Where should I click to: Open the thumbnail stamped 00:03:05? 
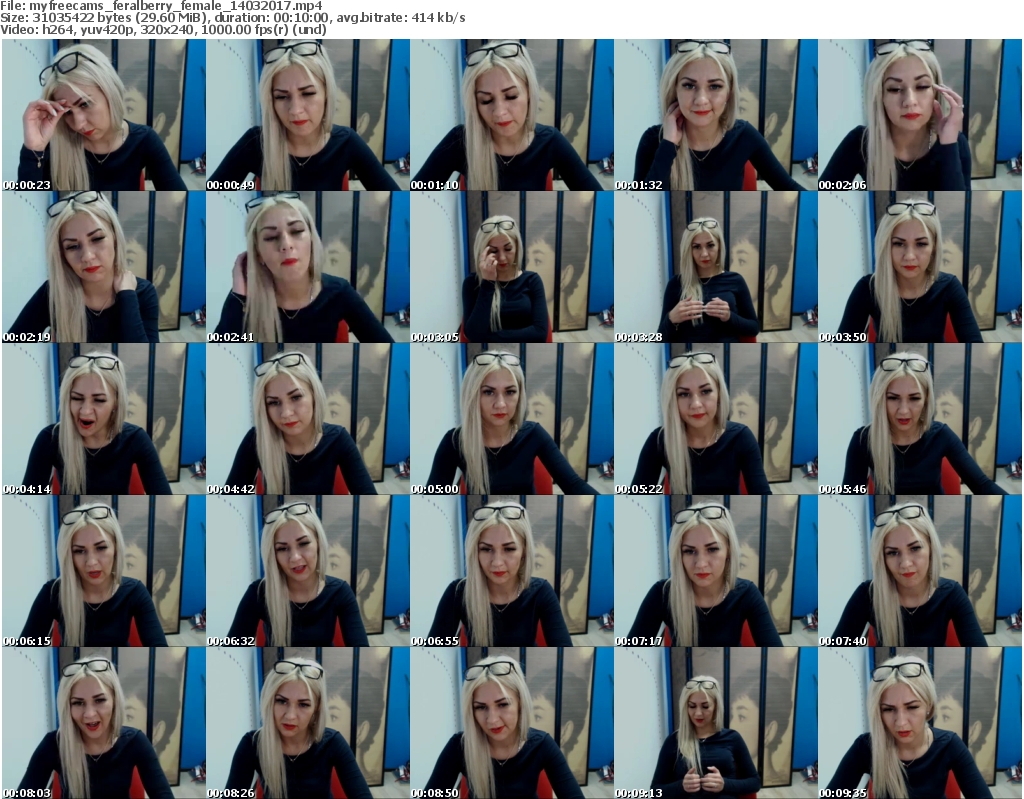tap(512, 267)
